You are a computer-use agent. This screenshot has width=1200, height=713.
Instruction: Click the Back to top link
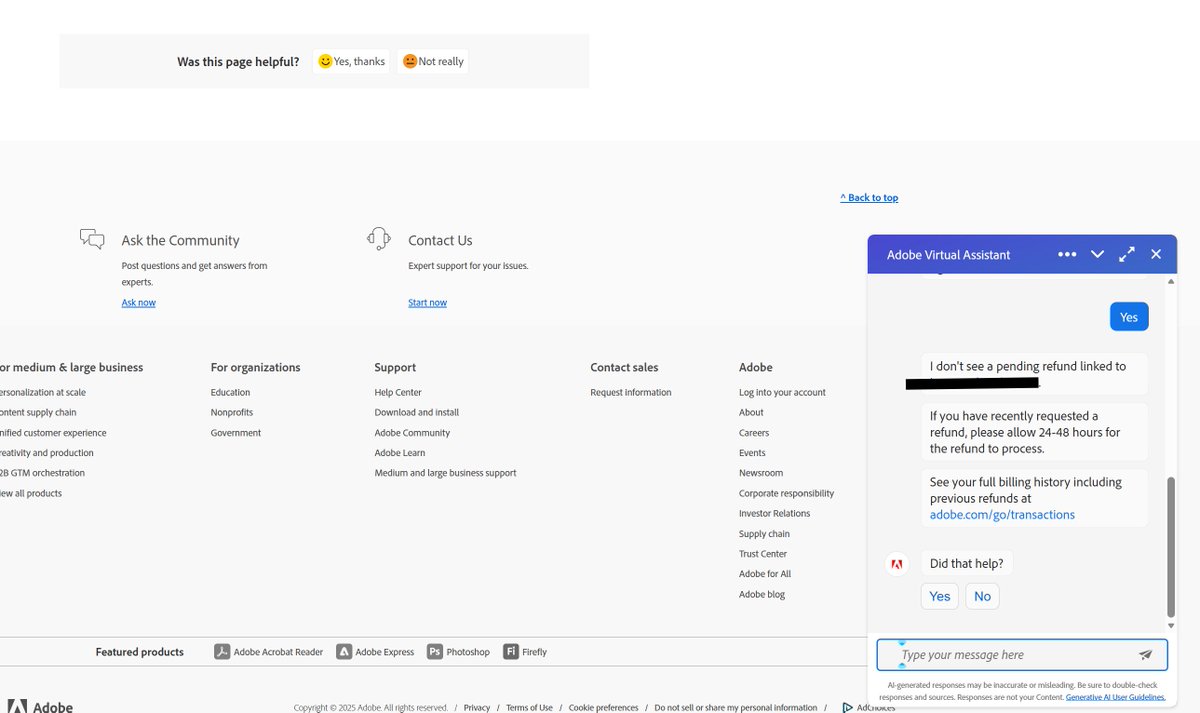869,198
